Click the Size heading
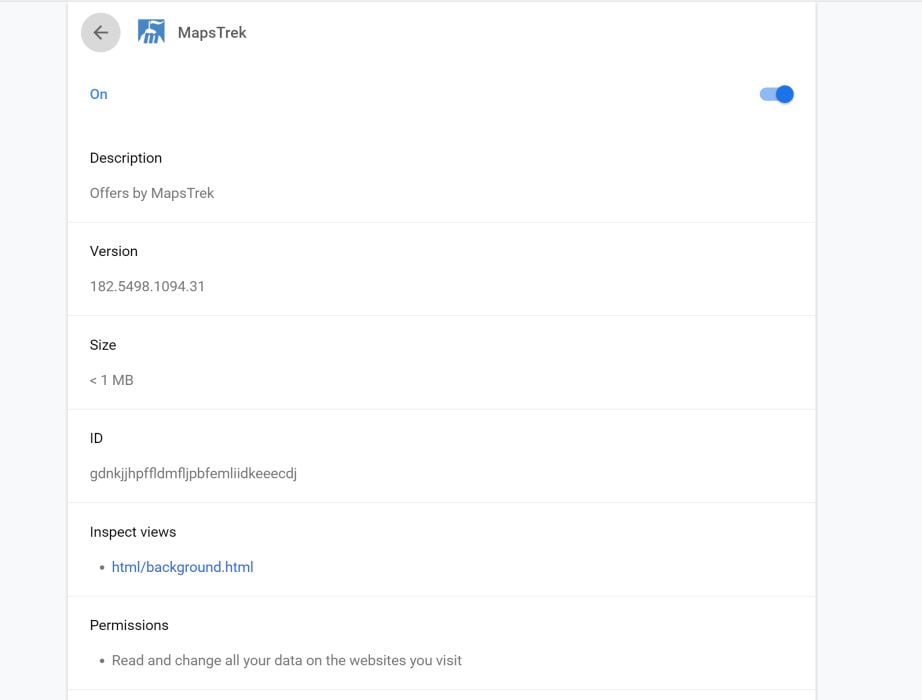922x700 pixels. [x=103, y=345]
